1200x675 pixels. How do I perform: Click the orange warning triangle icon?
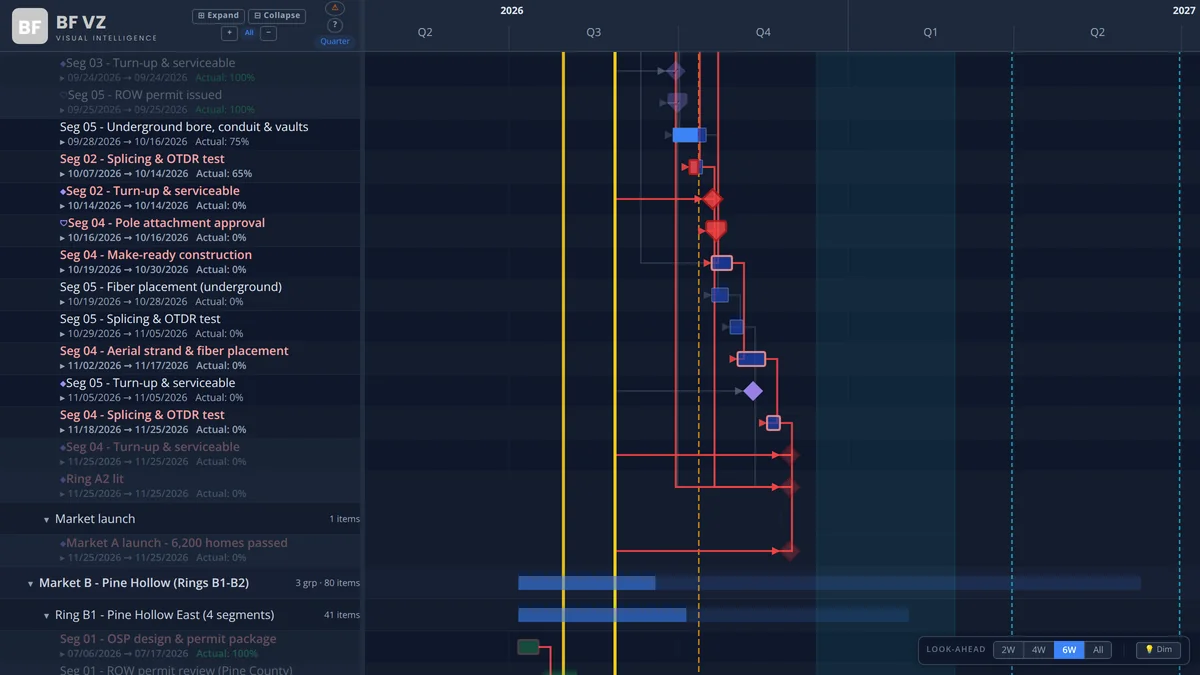335,8
